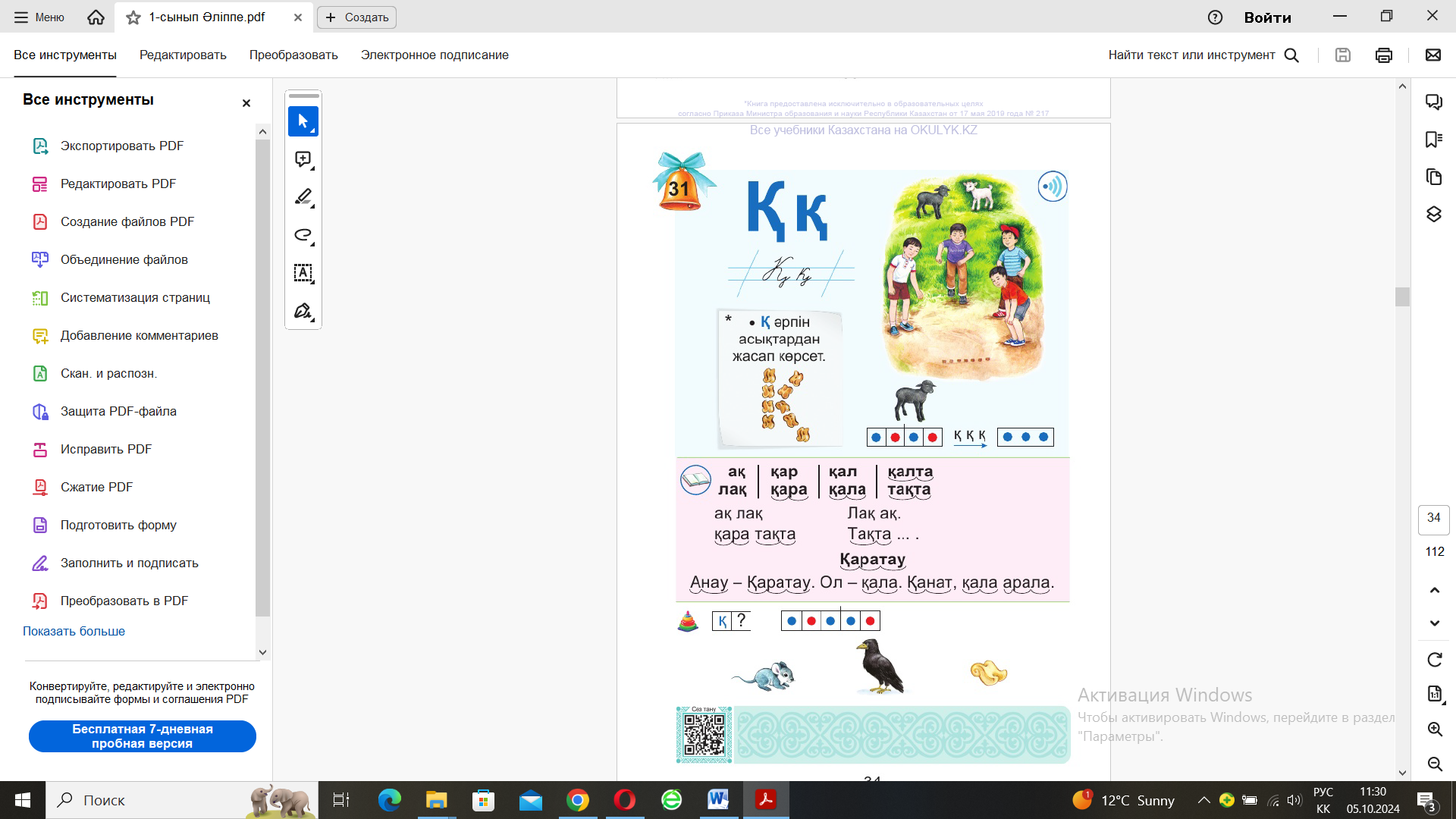The height and width of the screenshot is (819, 1456).
Task: Select the highlighter pen tool
Action: 303,197
